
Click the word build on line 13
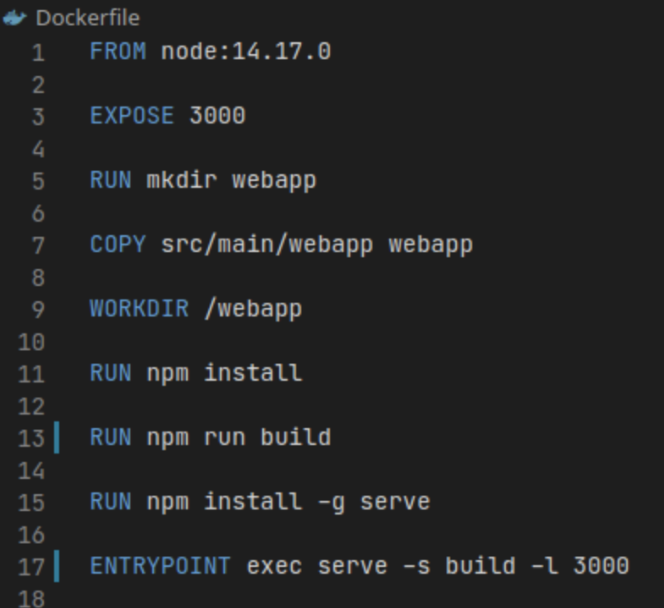[x=295, y=437]
